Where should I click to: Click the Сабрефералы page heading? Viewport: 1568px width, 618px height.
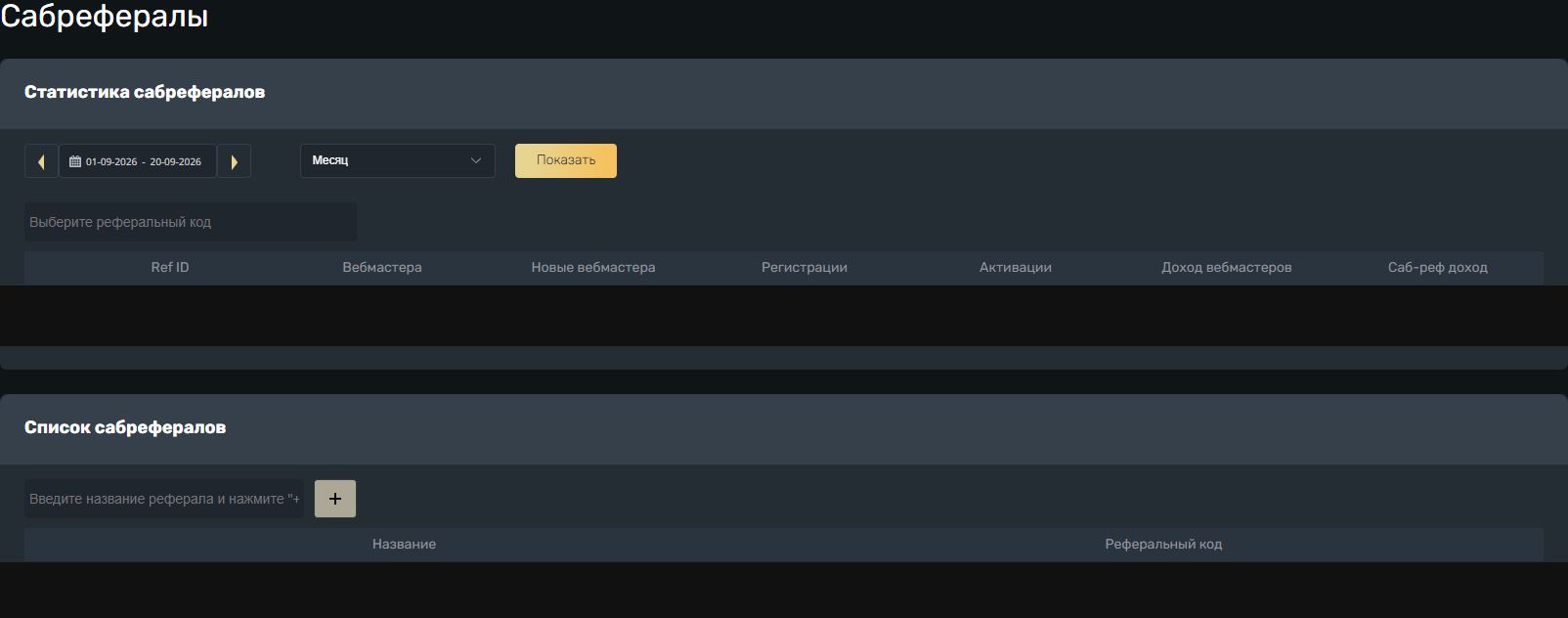[x=105, y=17]
